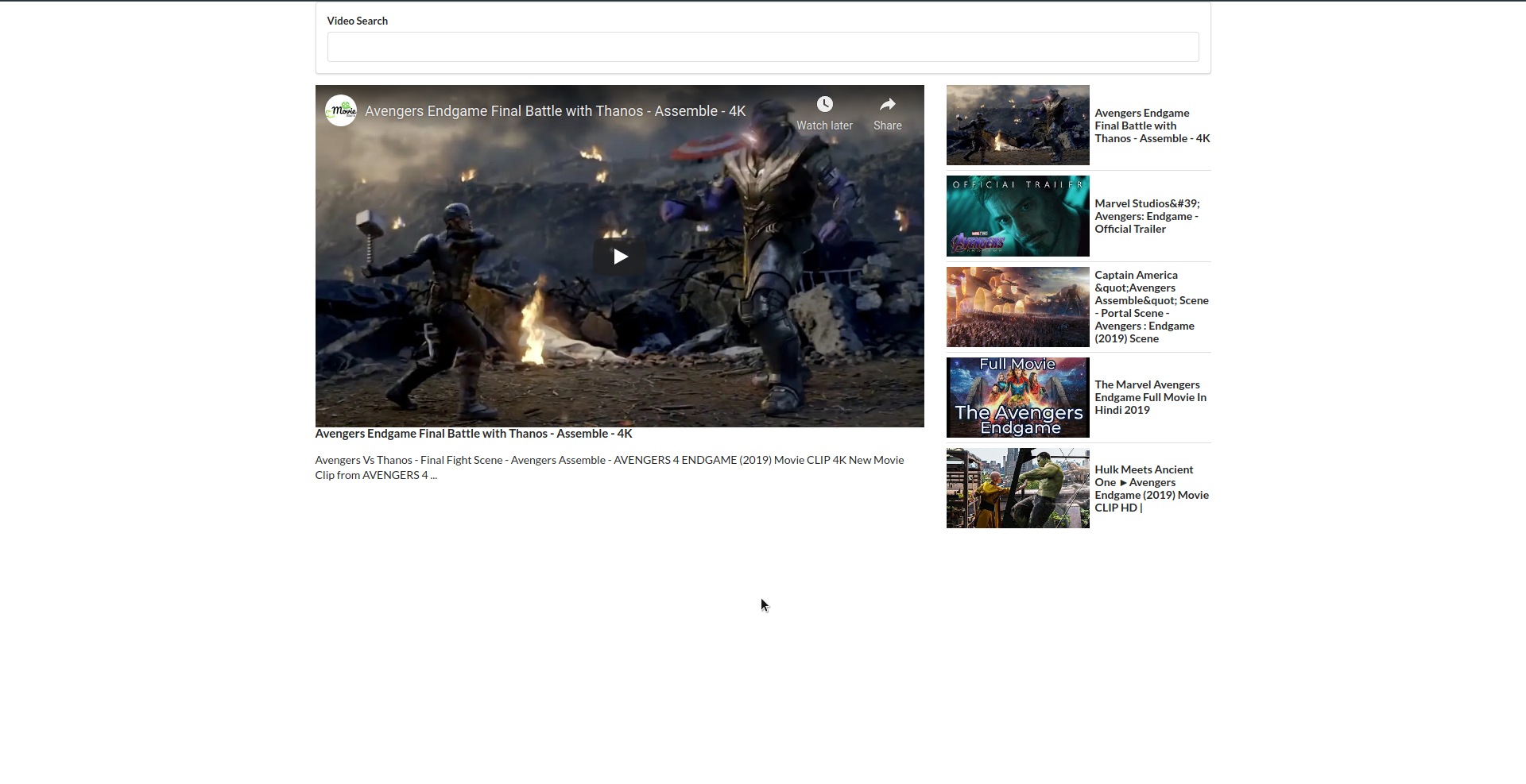The height and width of the screenshot is (784, 1526).
Task: Select The Marvel Avengers Full Movie title link
Action: pos(1150,397)
